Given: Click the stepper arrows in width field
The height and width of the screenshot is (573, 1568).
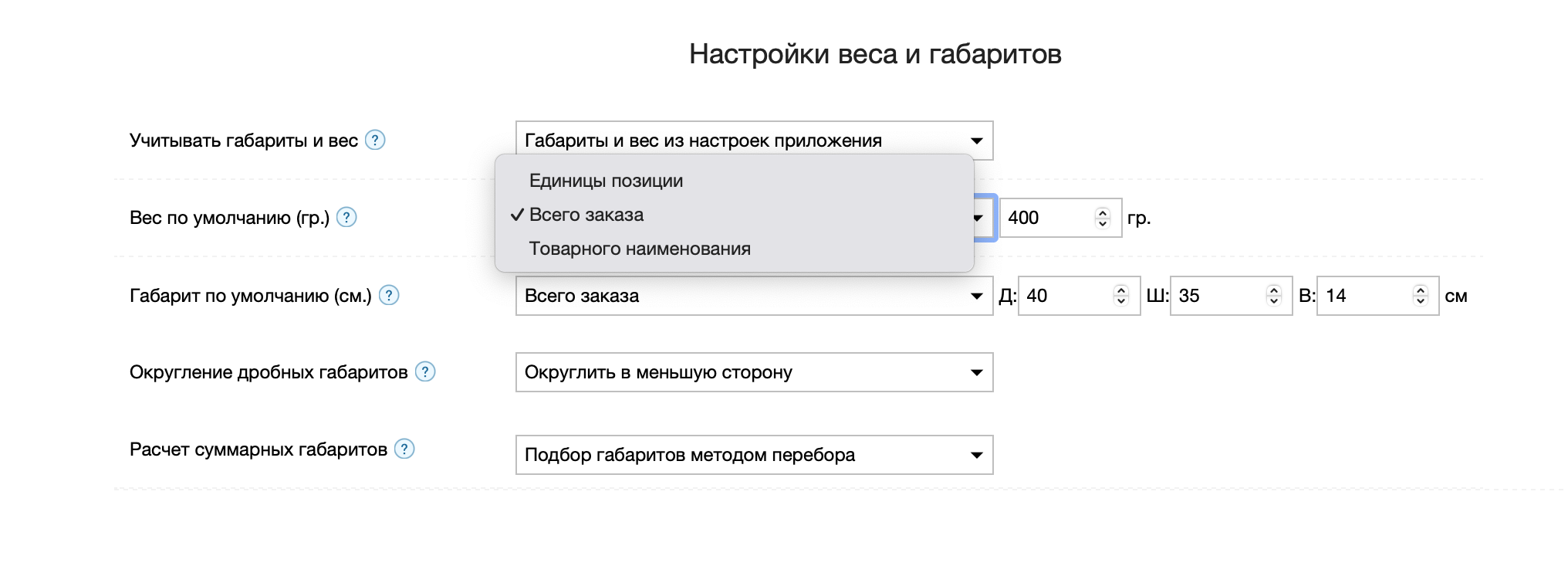Looking at the screenshot, I should (1274, 296).
